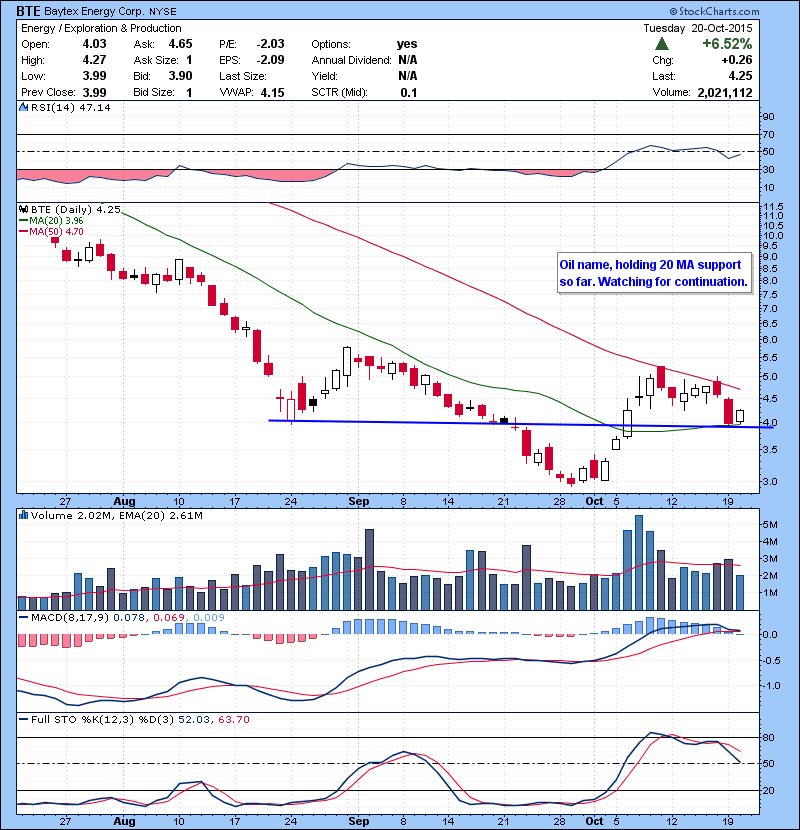Select the Open value 4.03
The height and width of the screenshot is (830, 800).
click(94, 44)
